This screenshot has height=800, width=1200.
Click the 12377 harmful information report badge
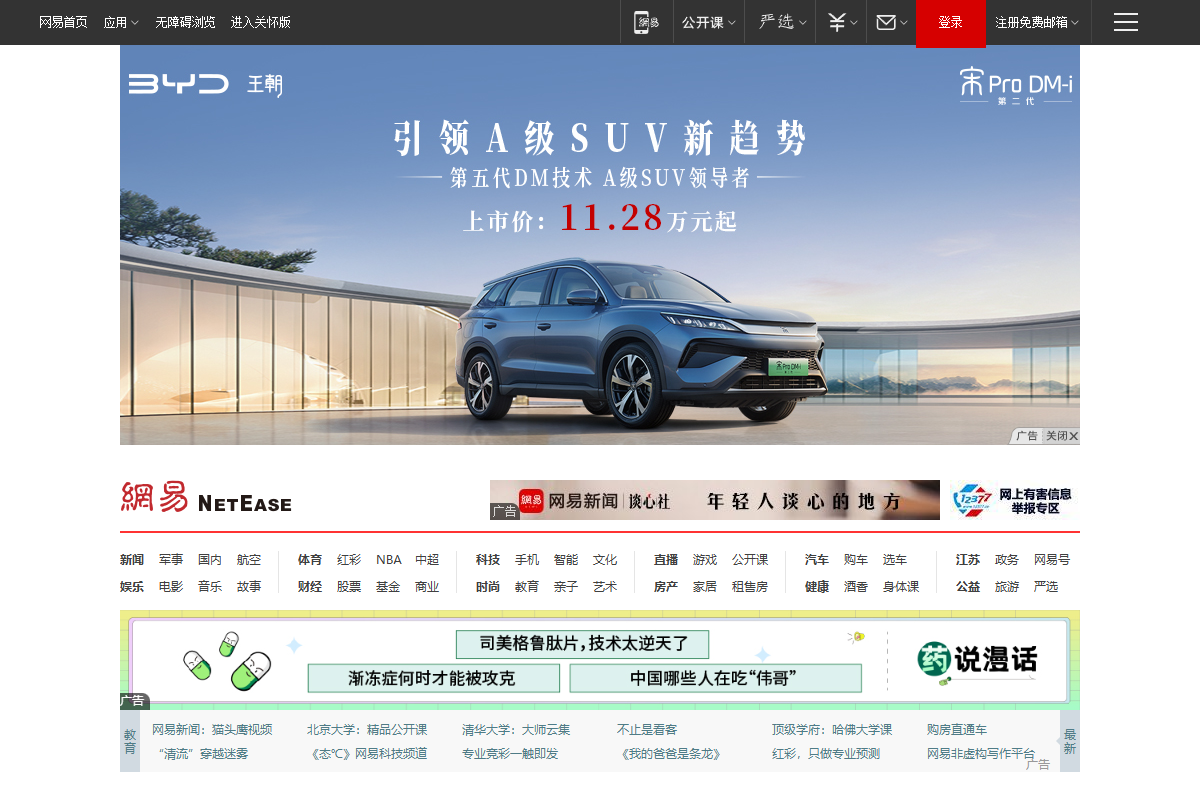click(1012, 500)
